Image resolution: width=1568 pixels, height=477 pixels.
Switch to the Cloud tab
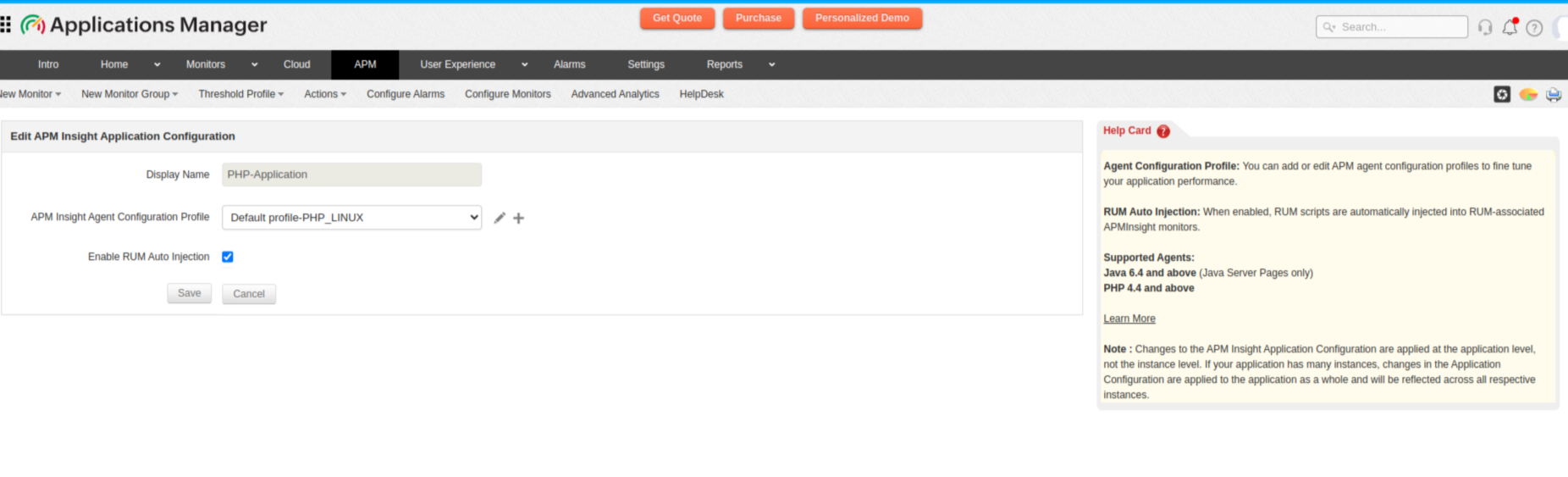[x=297, y=64]
